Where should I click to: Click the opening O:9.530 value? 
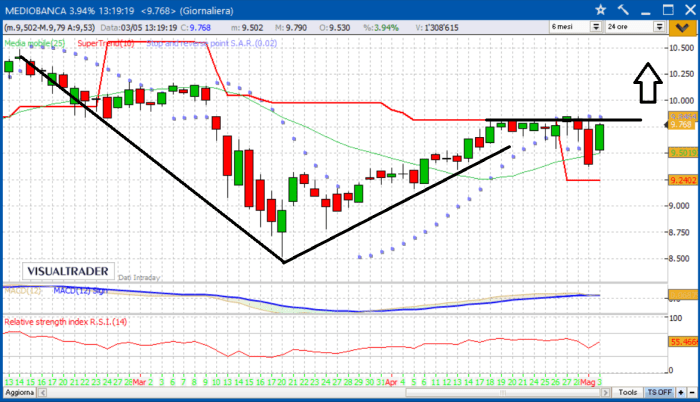[335, 28]
